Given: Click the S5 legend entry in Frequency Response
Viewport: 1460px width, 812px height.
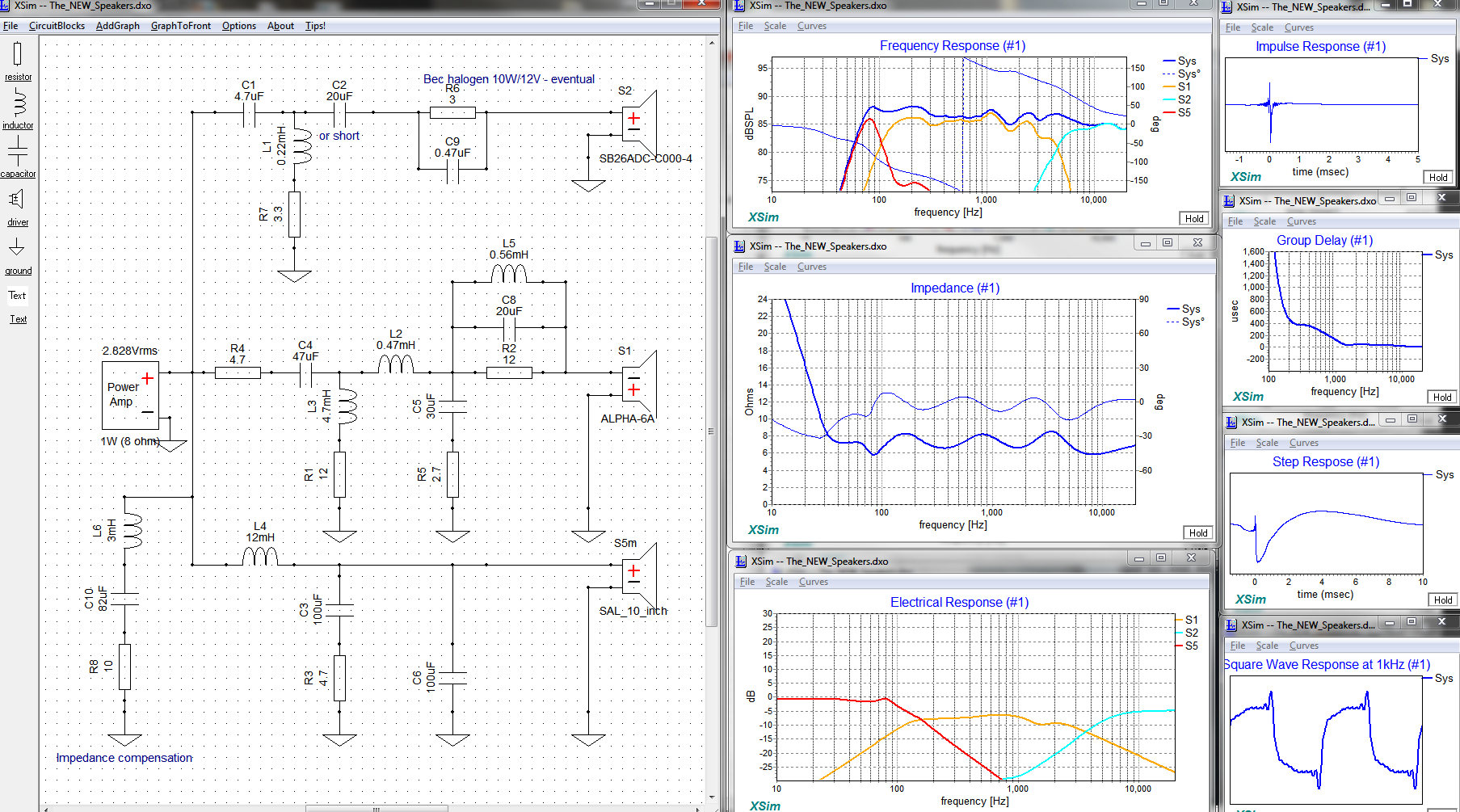Looking at the screenshot, I should pyautogui.click(x=1177, y=113).
